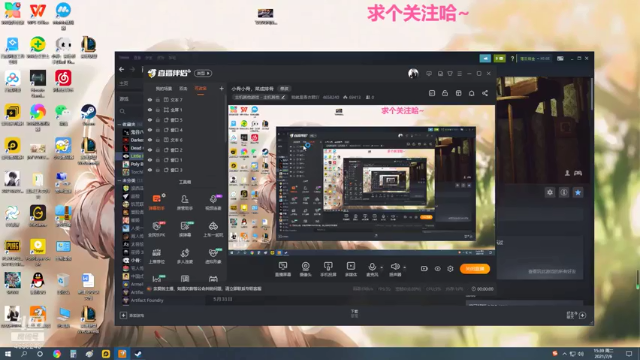Click the lock icon above the preview

[x=445, y=93]
